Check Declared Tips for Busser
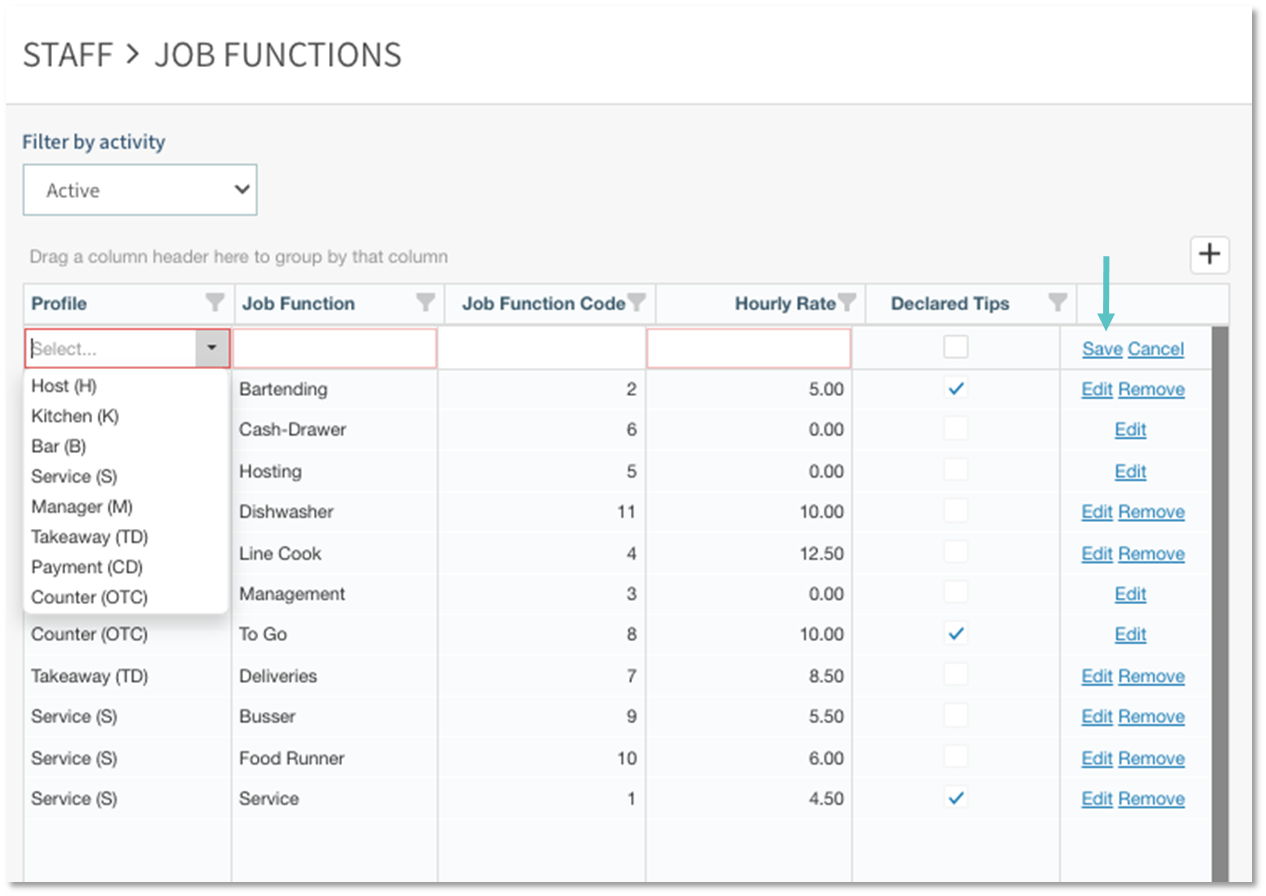 [956, 716]
